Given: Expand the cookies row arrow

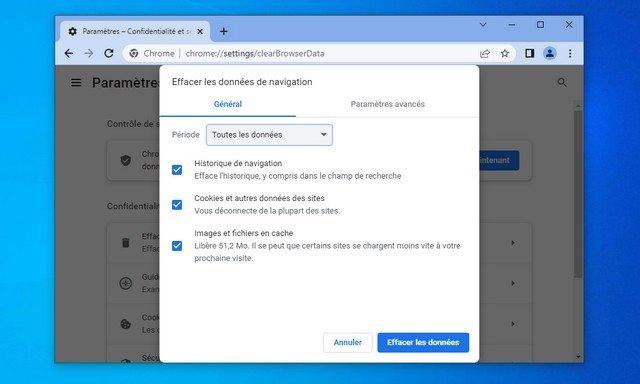Looking at the screenshot, I should (513, 324).
